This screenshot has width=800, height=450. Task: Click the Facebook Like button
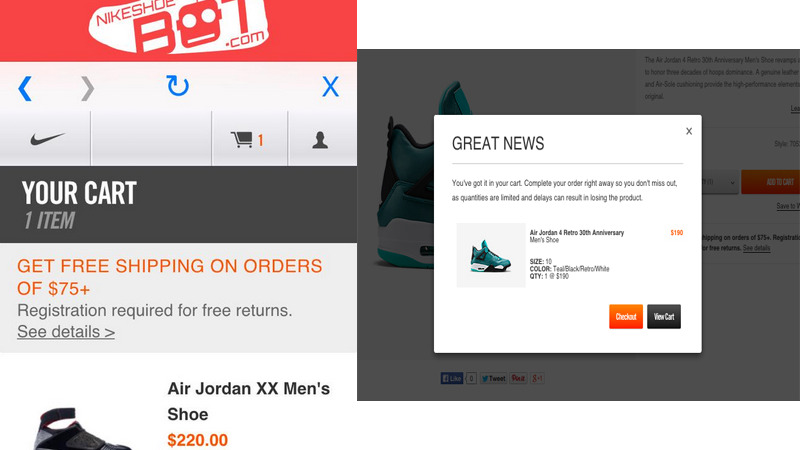click(452, 378)
